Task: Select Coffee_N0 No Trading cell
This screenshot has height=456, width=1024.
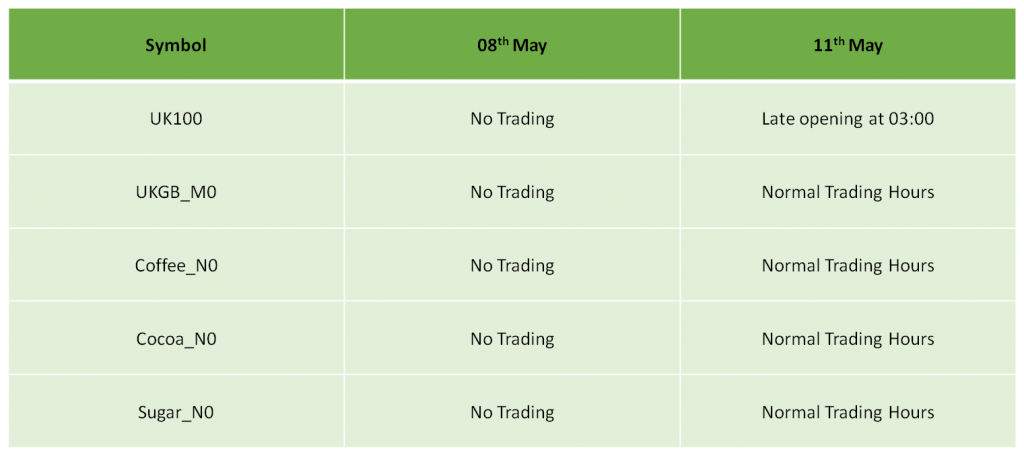Action: (x=512, y=265)
